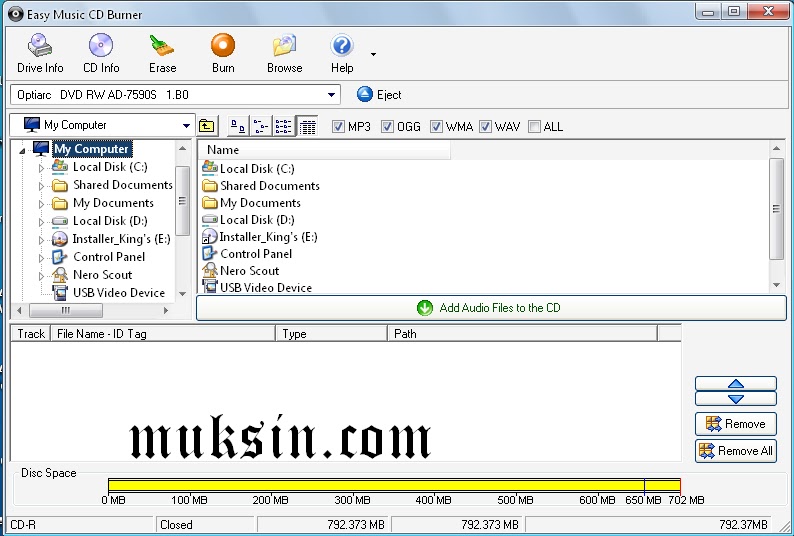This screenshot has width=794, height=536.
Task: Click Remove All tracks
Action: pos(735,450)
